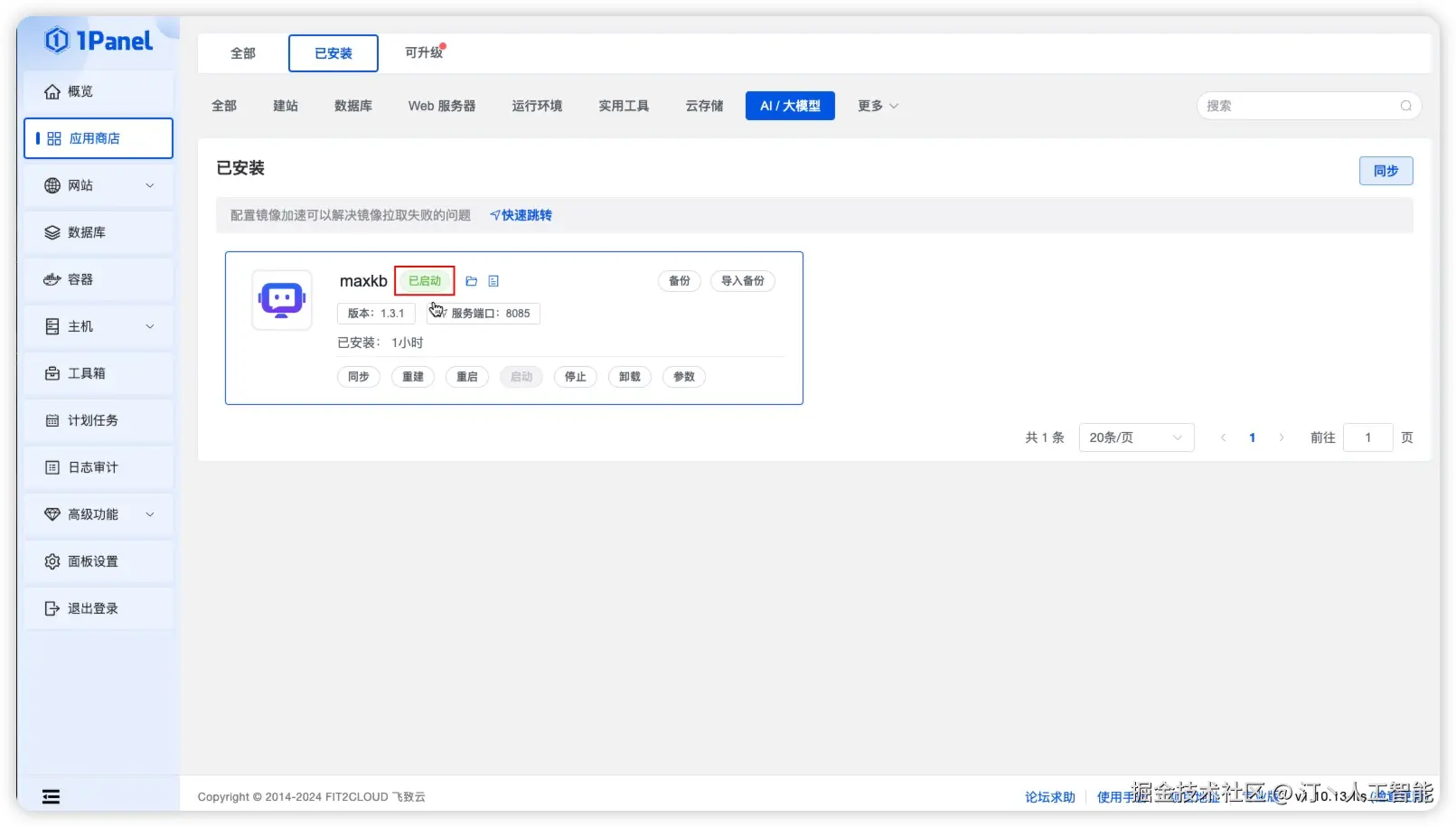Image resolution: width=1456 pixels, height=827 pixels.
Task: Filter apps by 实用工具 category
Action: pyautogui.click(x=624, y=106)
